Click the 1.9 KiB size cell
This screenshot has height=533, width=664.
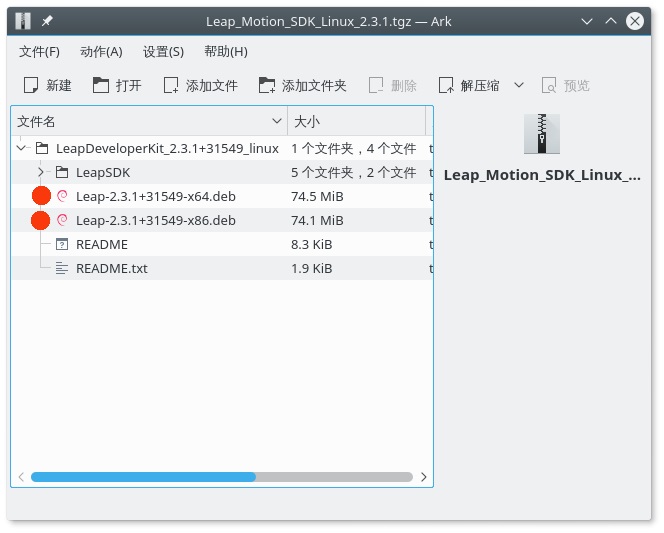point(311,268)
